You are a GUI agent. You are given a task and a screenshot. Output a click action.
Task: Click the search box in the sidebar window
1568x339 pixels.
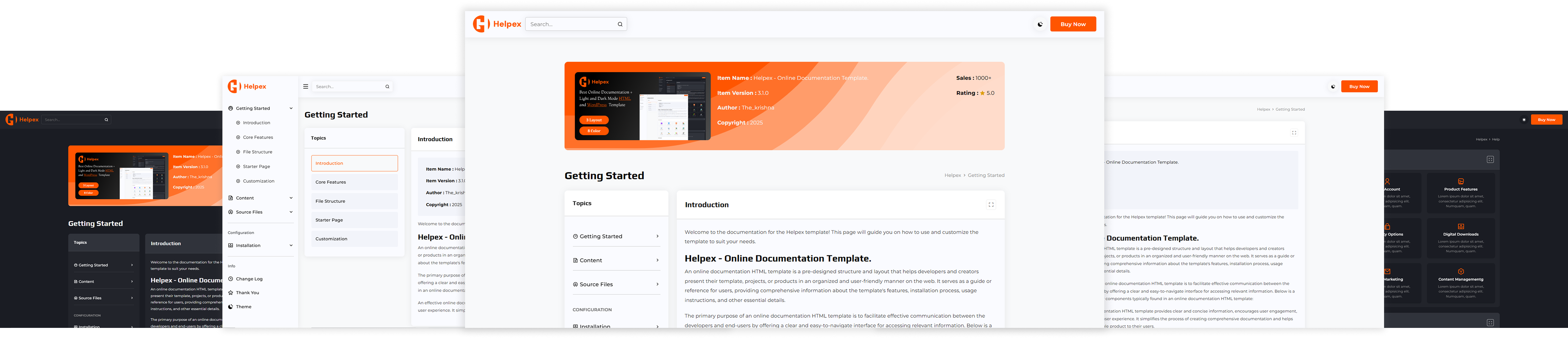(x=353, y=87)
